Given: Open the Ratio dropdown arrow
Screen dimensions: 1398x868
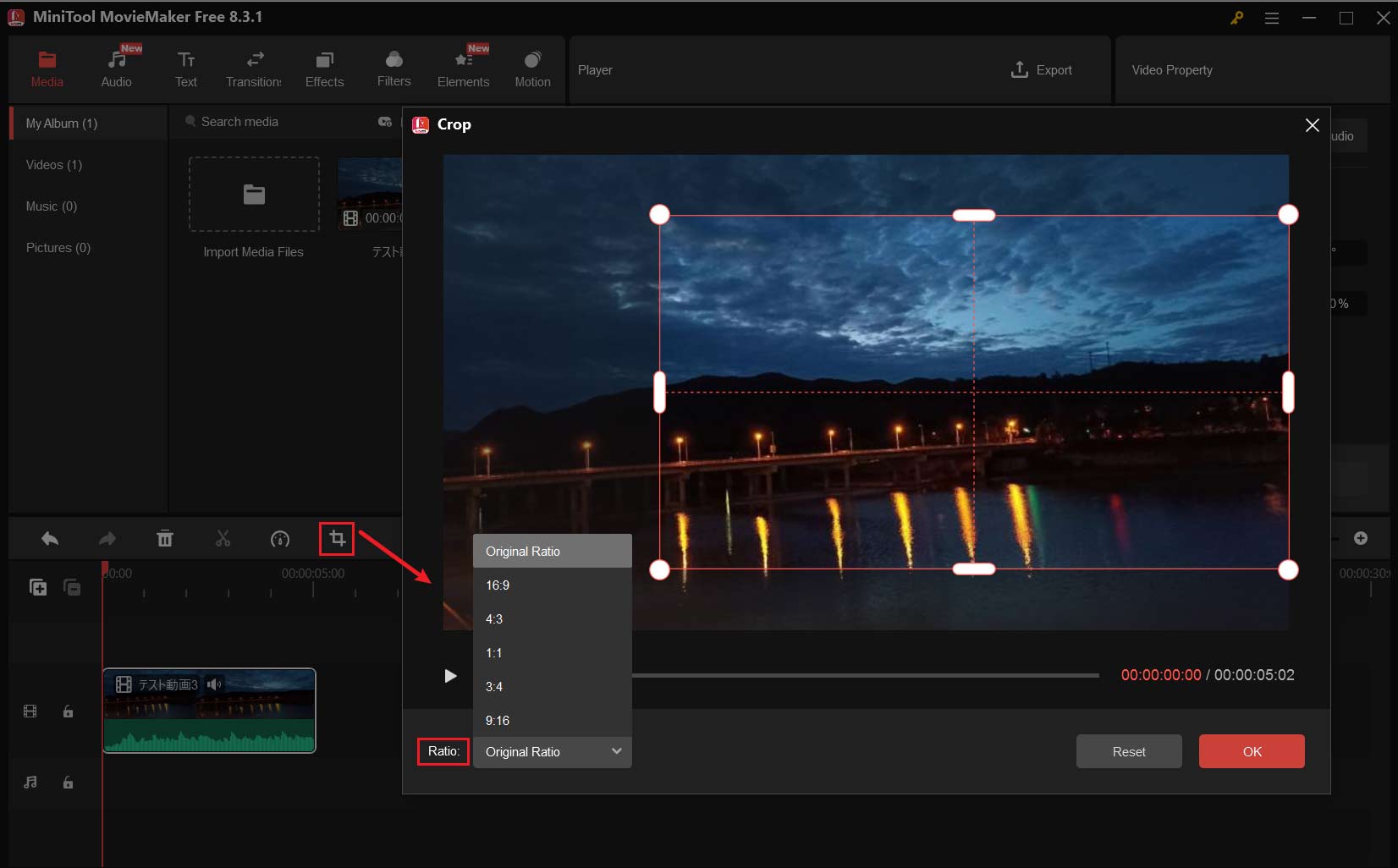Looking at the screenshot, I should point(616,751).
